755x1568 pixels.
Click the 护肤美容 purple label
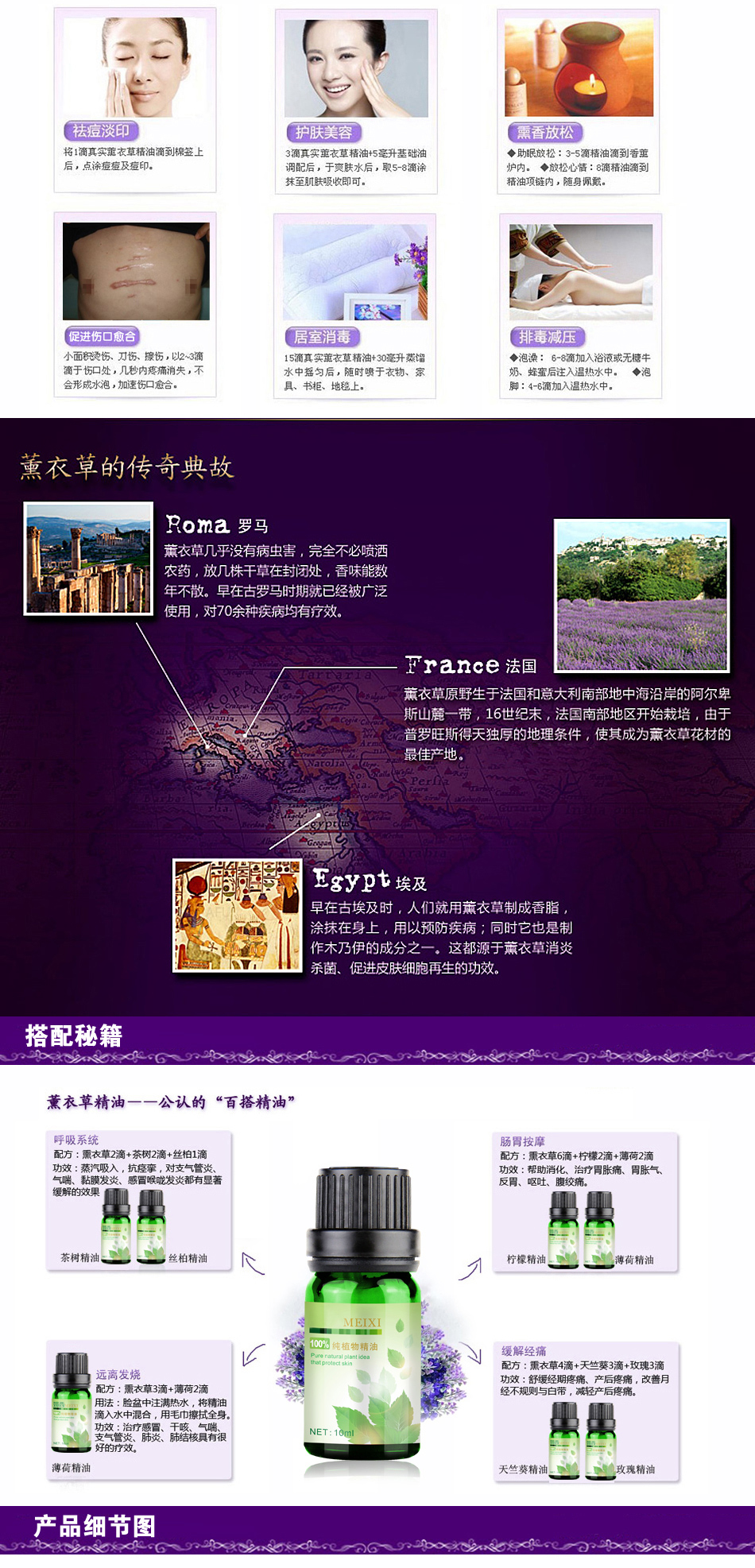[323, 133]
